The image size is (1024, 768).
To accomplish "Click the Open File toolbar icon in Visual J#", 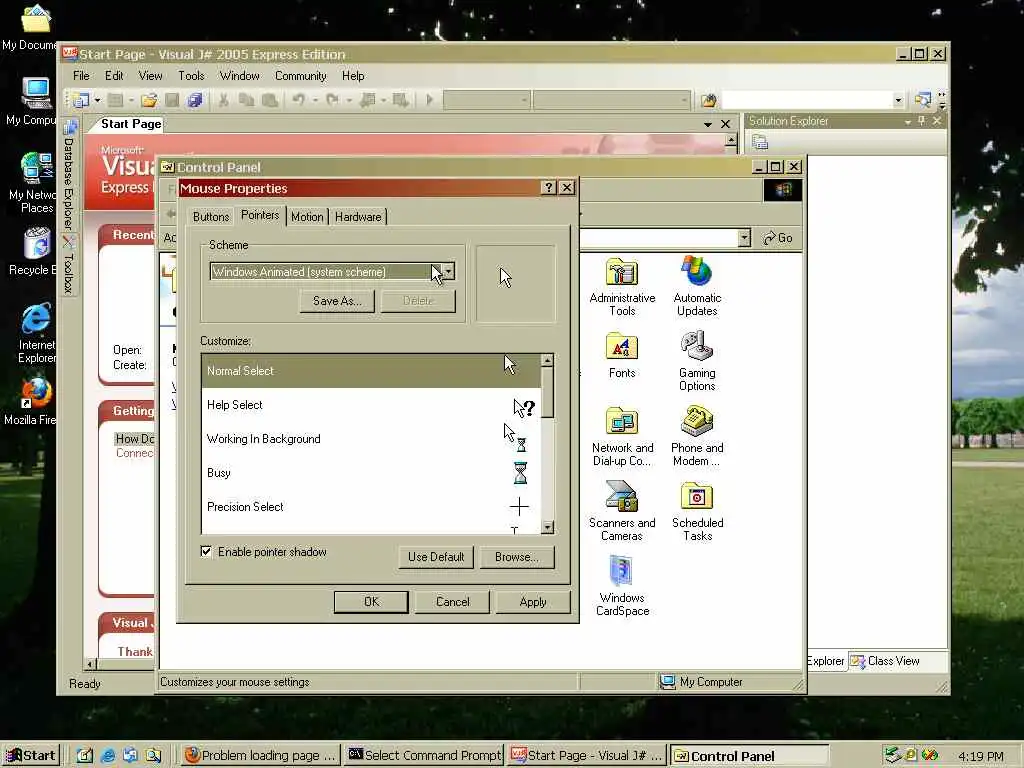I will (x=149, y=100).
